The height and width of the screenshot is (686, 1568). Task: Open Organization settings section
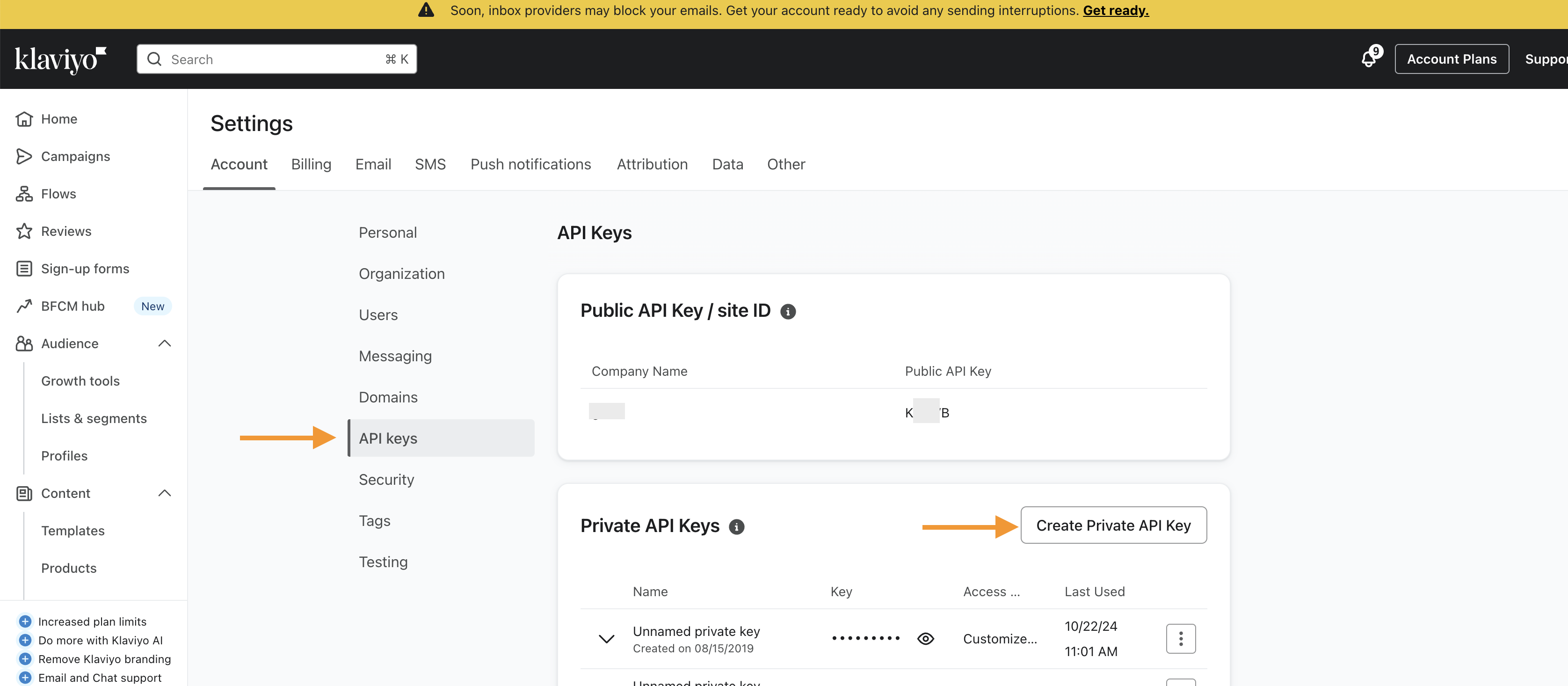pyautogui.click(x=402, y=274)
